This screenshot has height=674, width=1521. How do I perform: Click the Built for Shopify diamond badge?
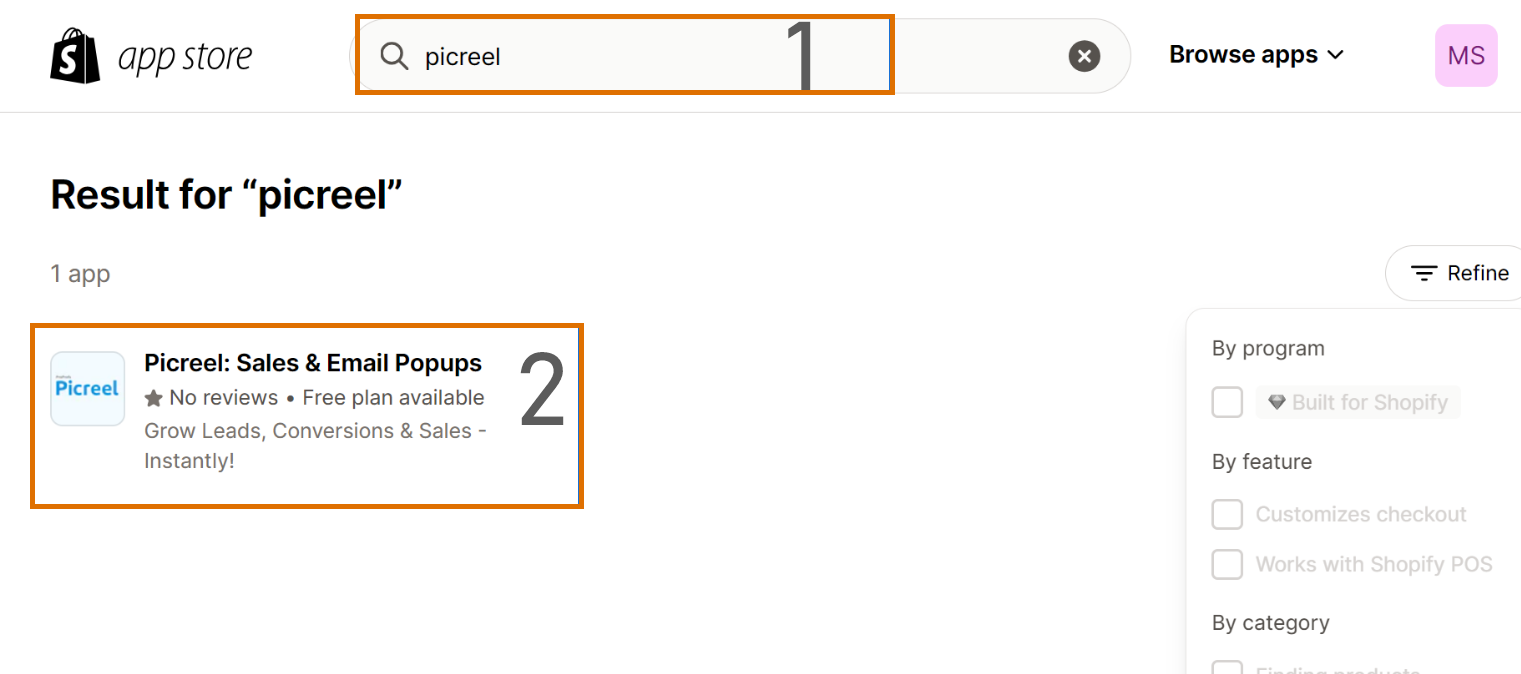pyautogui.click(x=1358, y=402)
